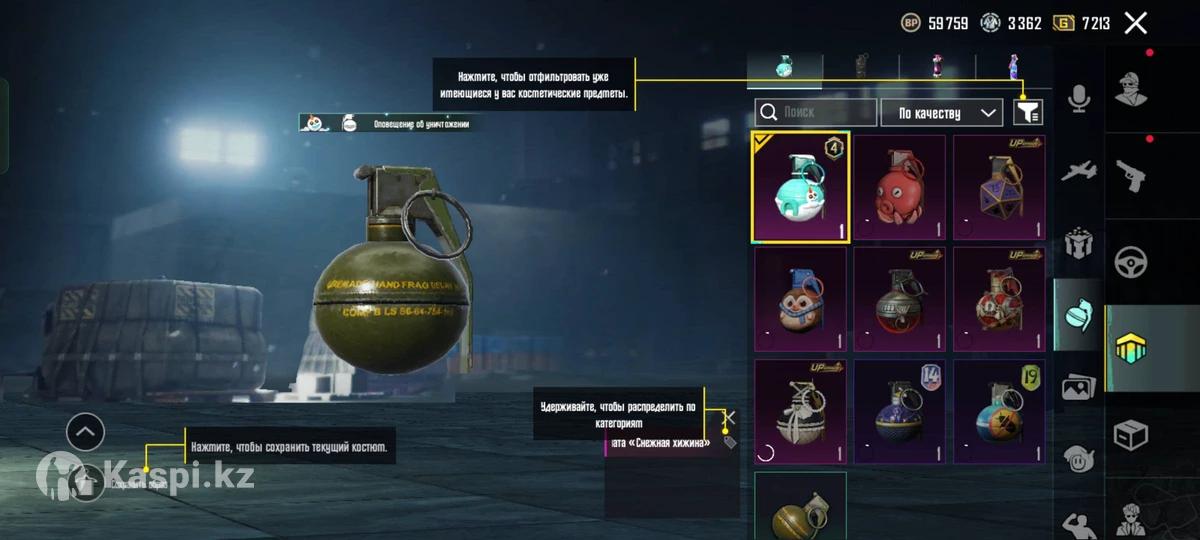Open the microphone voice category

pos(1078,97)
